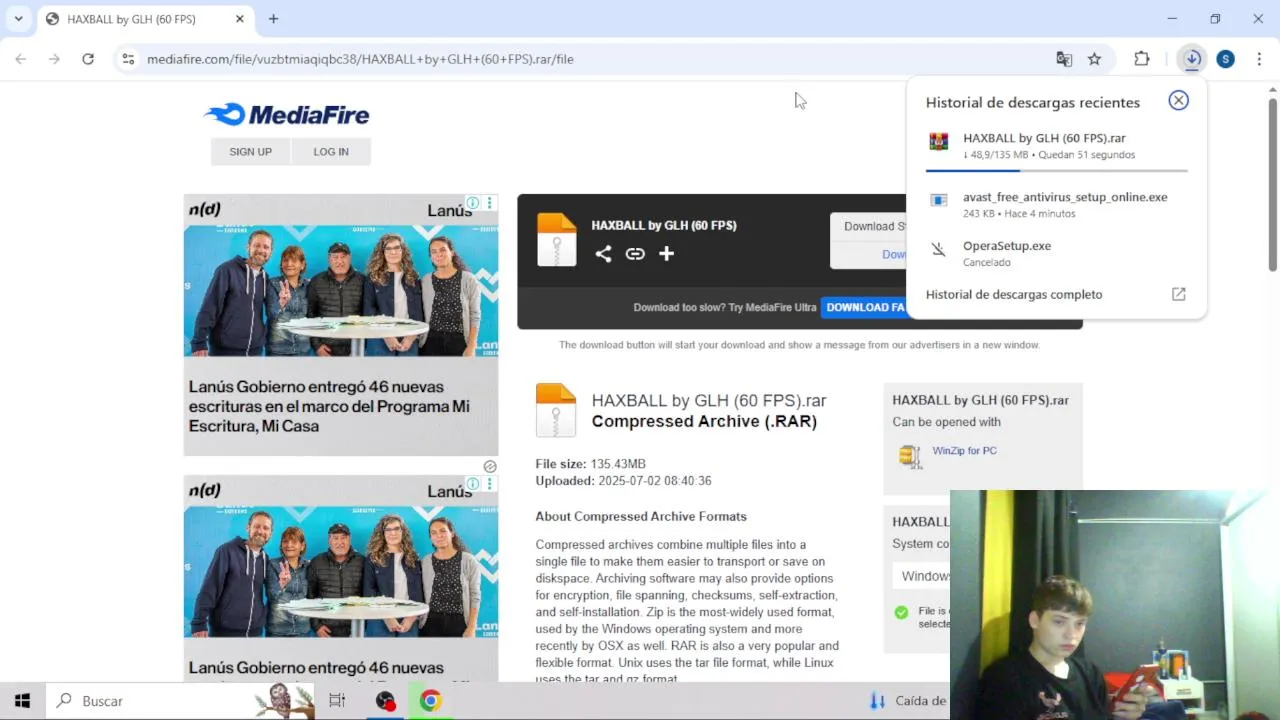Select the Uploaded: 2025-07-02 08:40:36 text
Screen dimensions: 1280x720
(623, 481)
